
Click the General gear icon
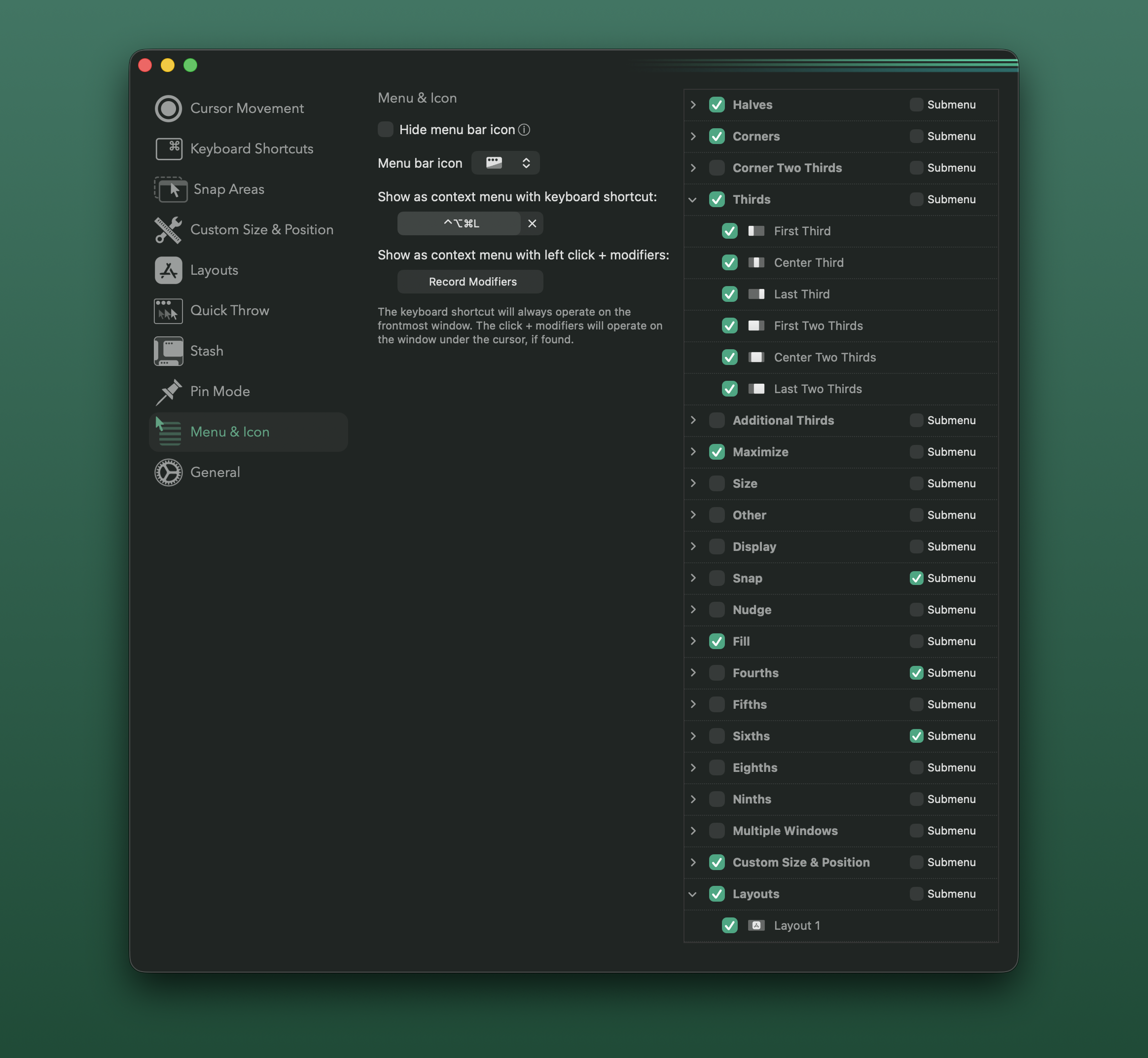point(168,473)
